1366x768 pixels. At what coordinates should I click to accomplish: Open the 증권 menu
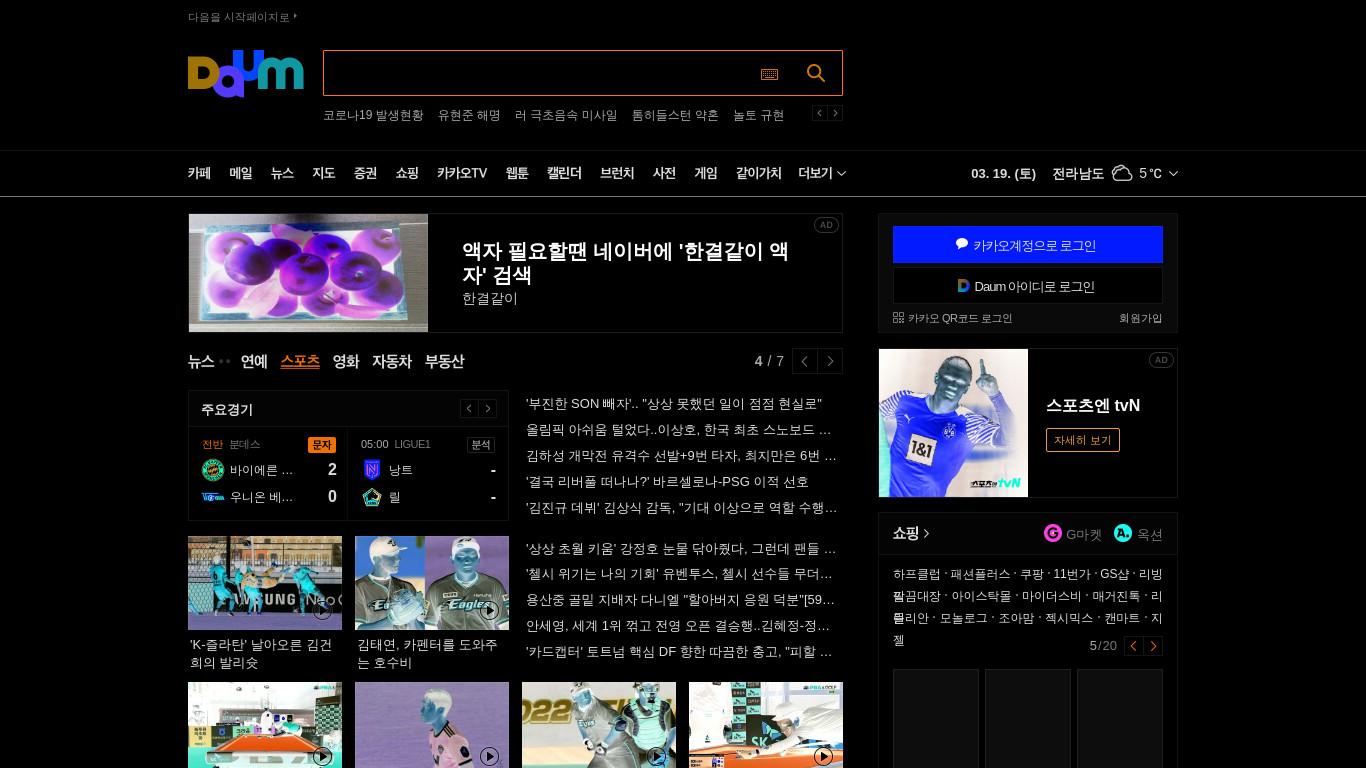[365, 173]
